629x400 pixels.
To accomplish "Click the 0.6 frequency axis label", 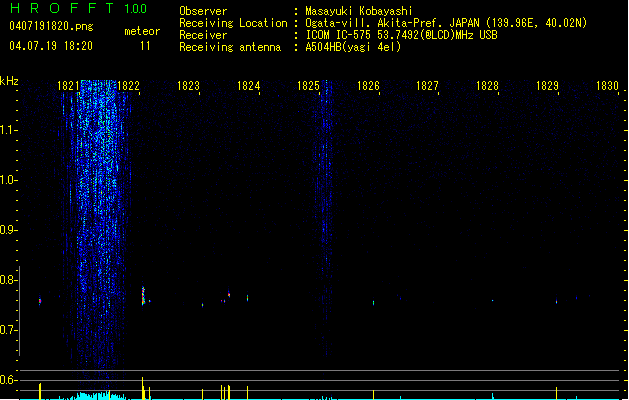I will point(8,380).
